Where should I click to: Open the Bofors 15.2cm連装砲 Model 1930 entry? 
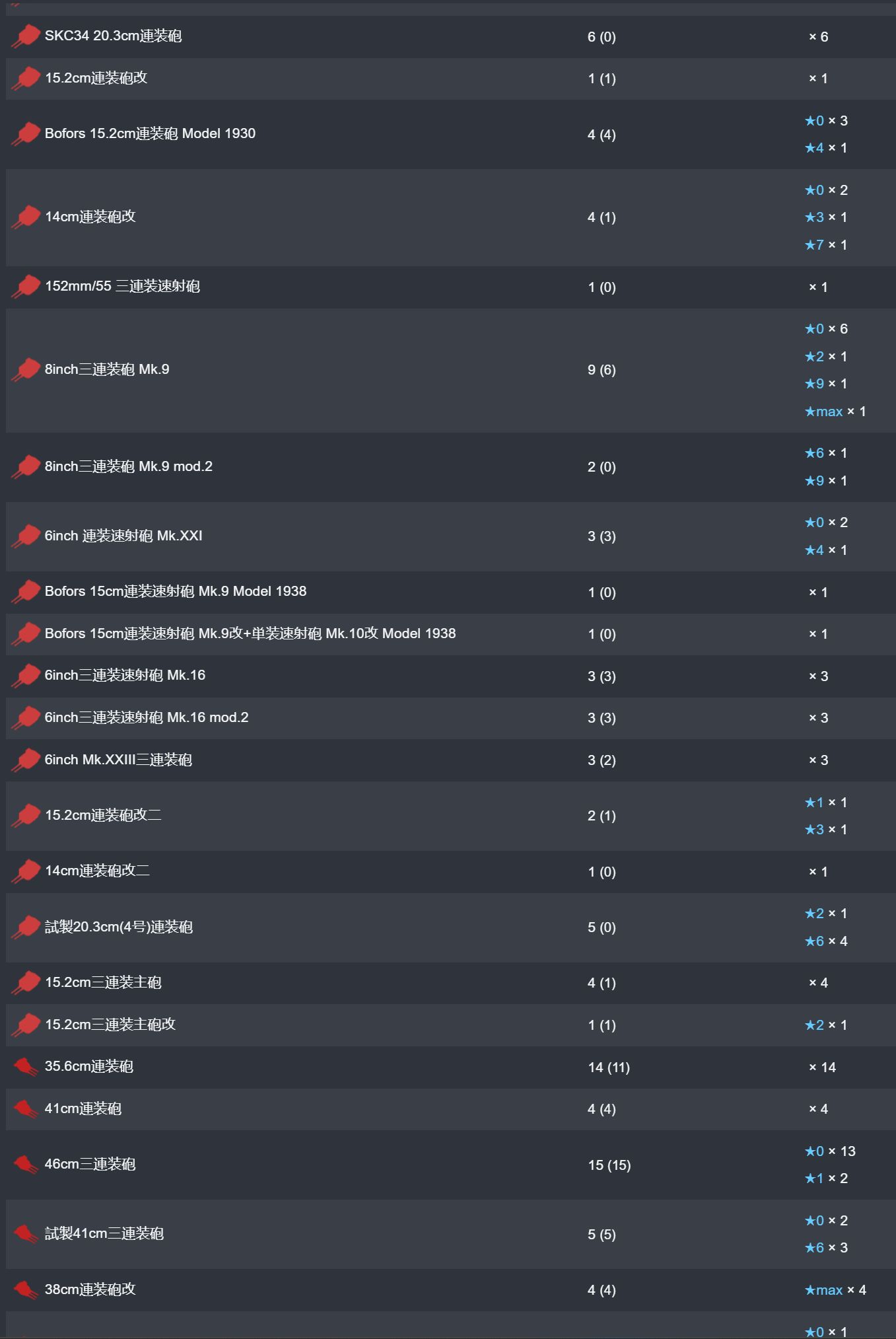point(150,133)
